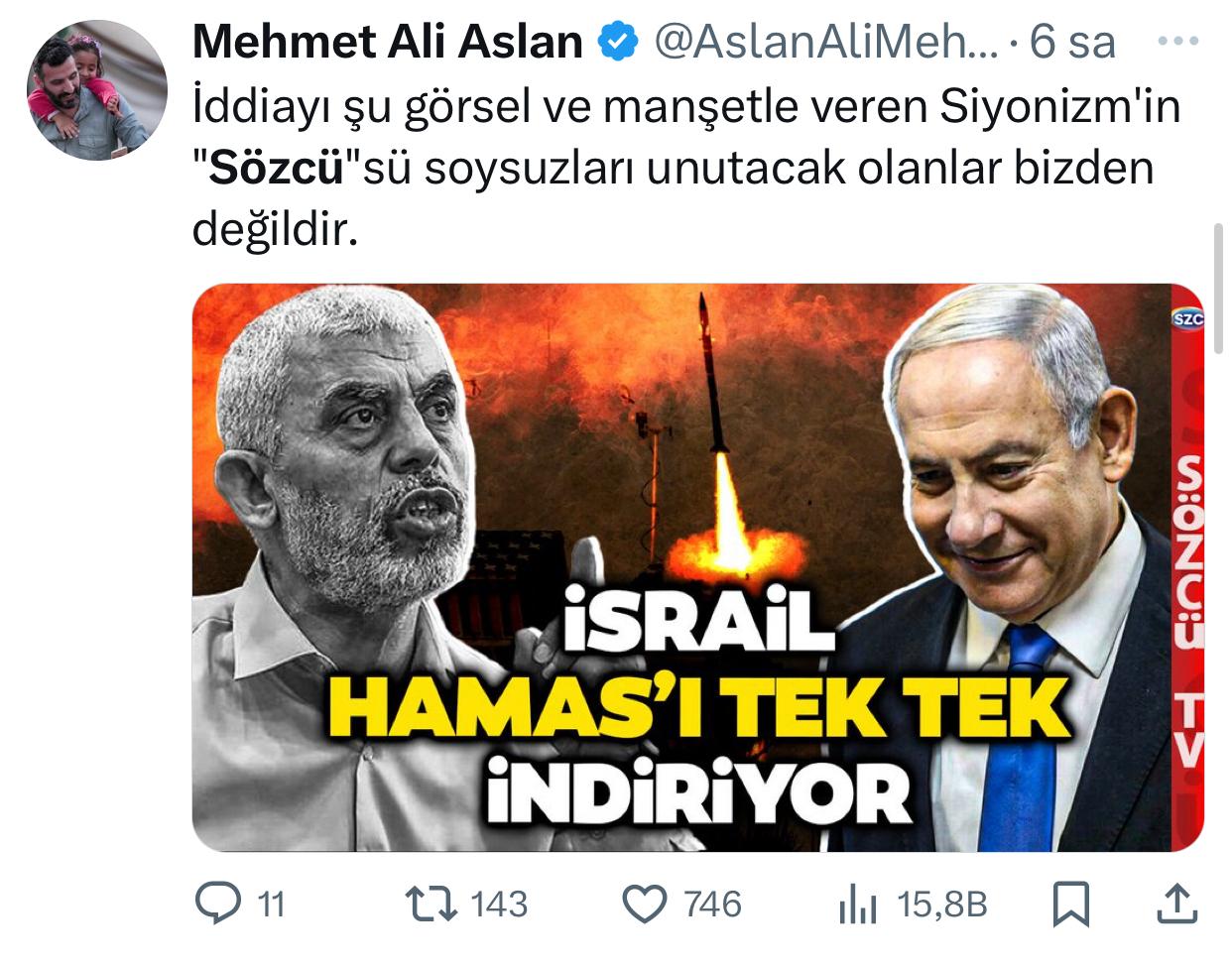
Task: Click the 15,8B views count
Action: click(x=941, y=905)
